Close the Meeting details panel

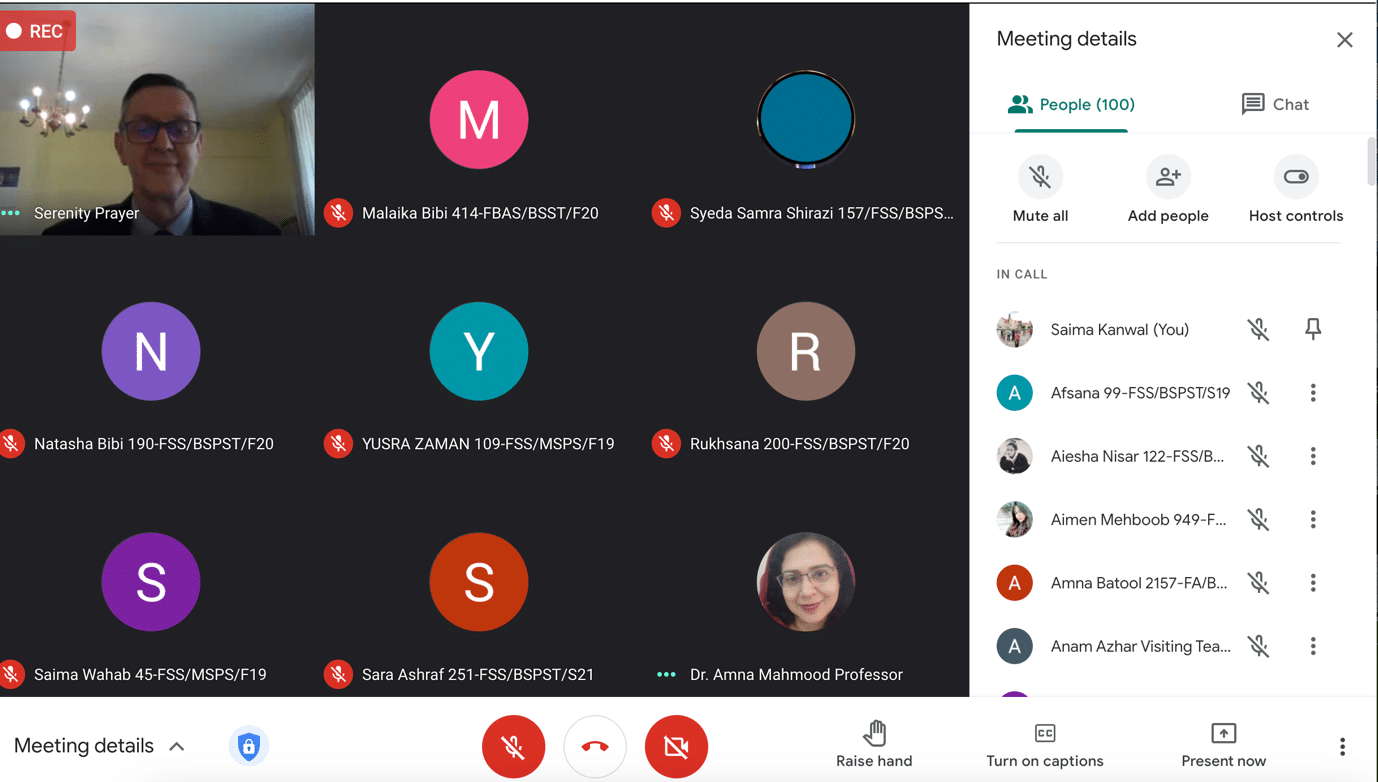coord(1344,40)
